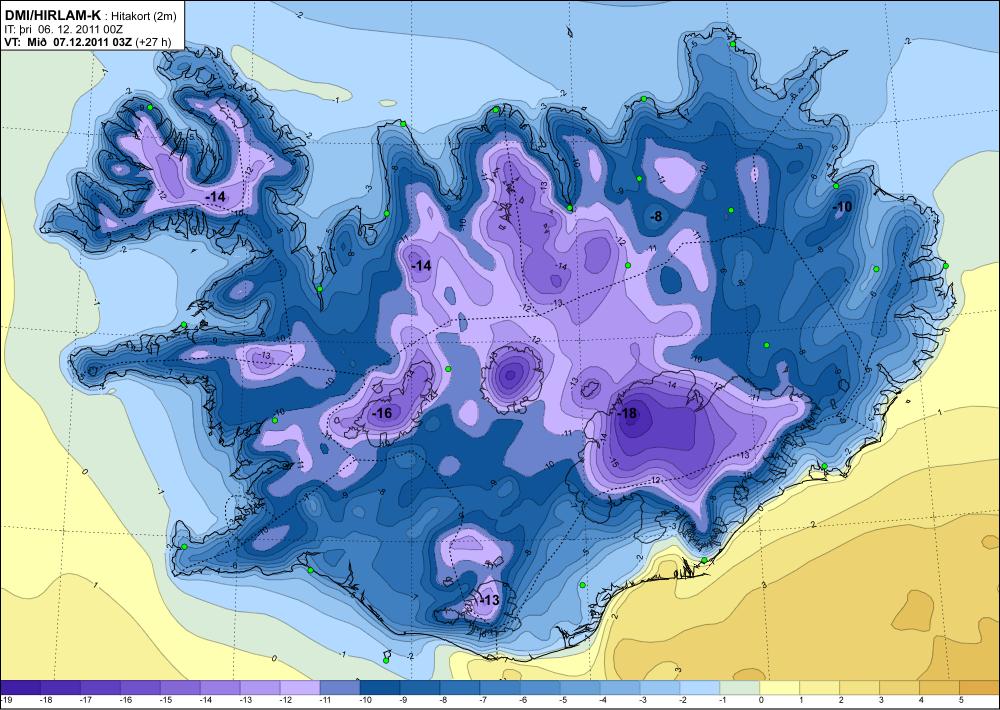Image resolution: width=1000 pixels, height=710 pixels.
Task: Click the bold -14 label in the Westfjords
Action: pos(216,197)
